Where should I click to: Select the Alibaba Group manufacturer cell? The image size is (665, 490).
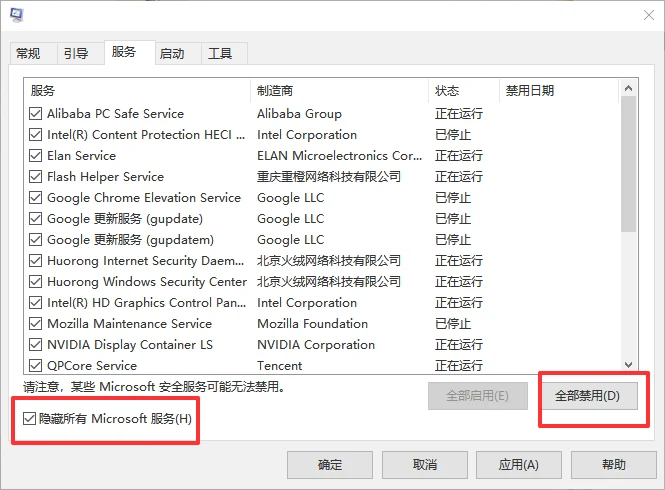click(299, 114)
